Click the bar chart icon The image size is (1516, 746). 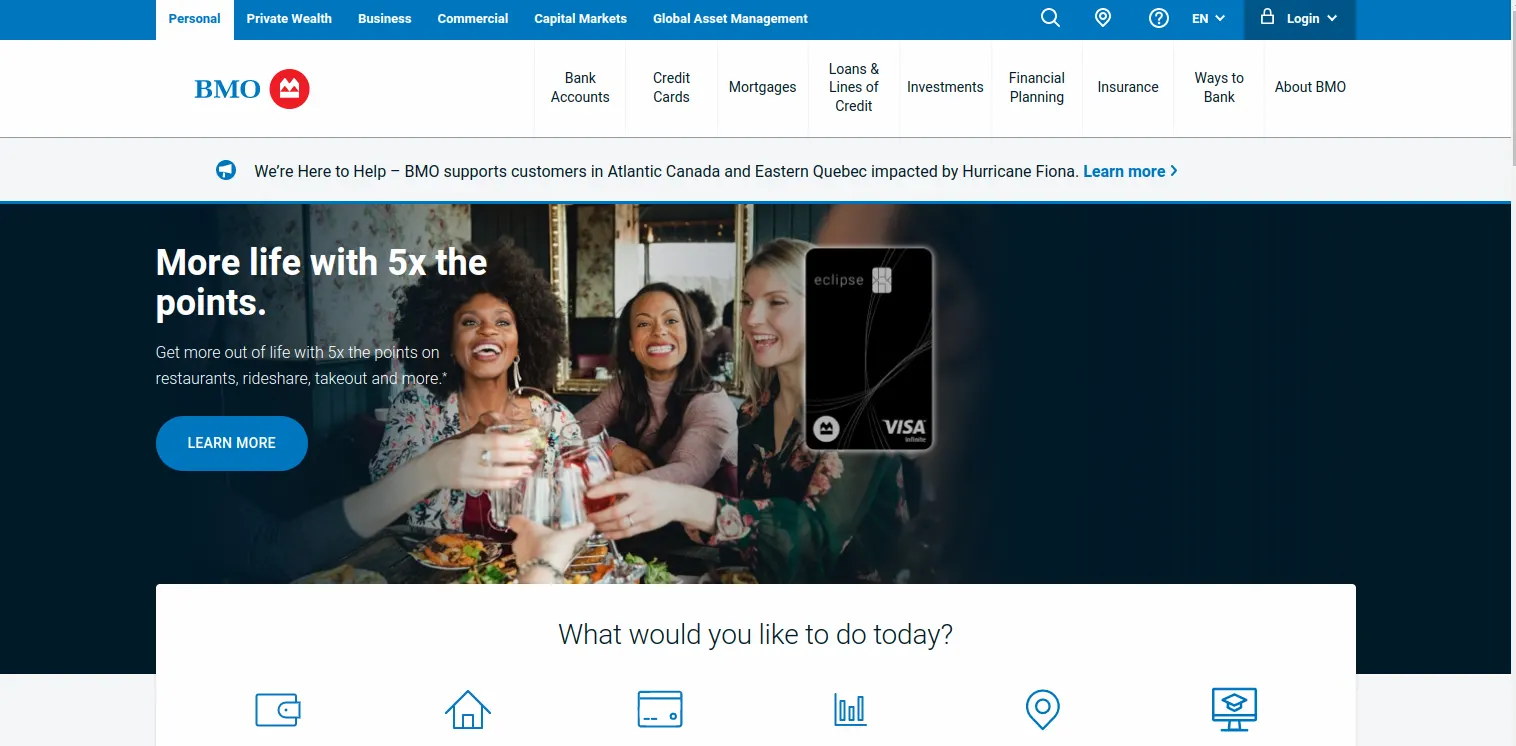(850, 710)
